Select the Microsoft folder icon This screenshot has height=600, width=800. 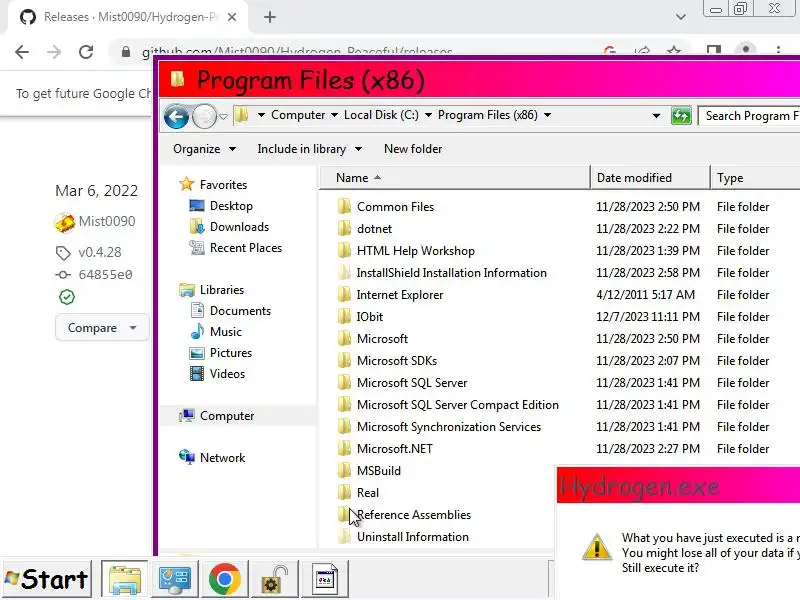tap(344, 338)
